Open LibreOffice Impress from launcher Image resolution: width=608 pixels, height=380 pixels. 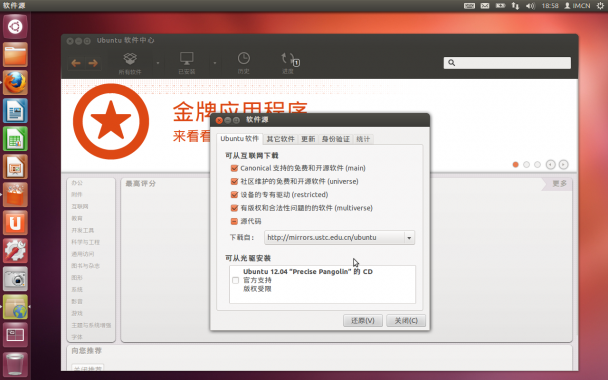(15, 167)
